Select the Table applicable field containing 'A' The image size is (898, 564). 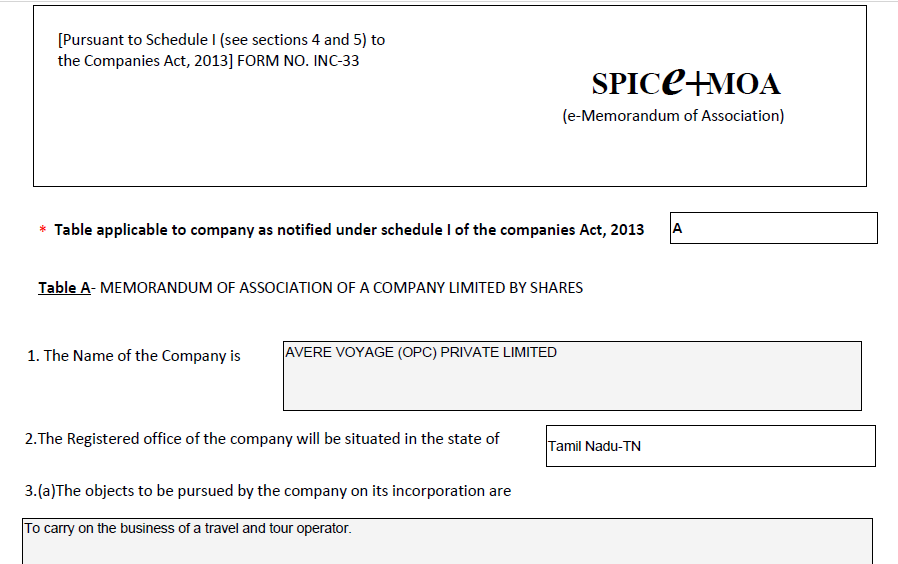[x=773, y=228]
